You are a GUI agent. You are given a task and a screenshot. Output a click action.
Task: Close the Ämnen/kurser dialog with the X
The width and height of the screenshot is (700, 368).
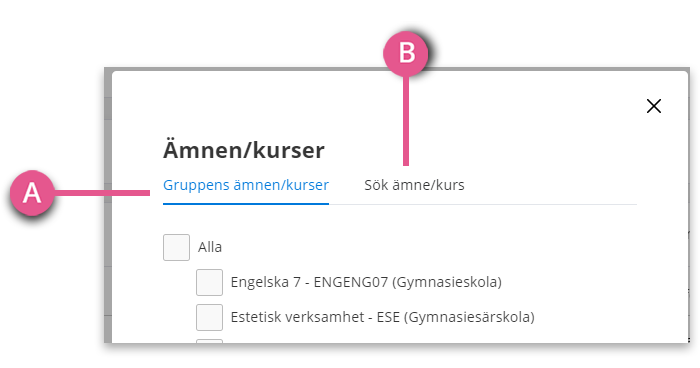pos(654,106)
